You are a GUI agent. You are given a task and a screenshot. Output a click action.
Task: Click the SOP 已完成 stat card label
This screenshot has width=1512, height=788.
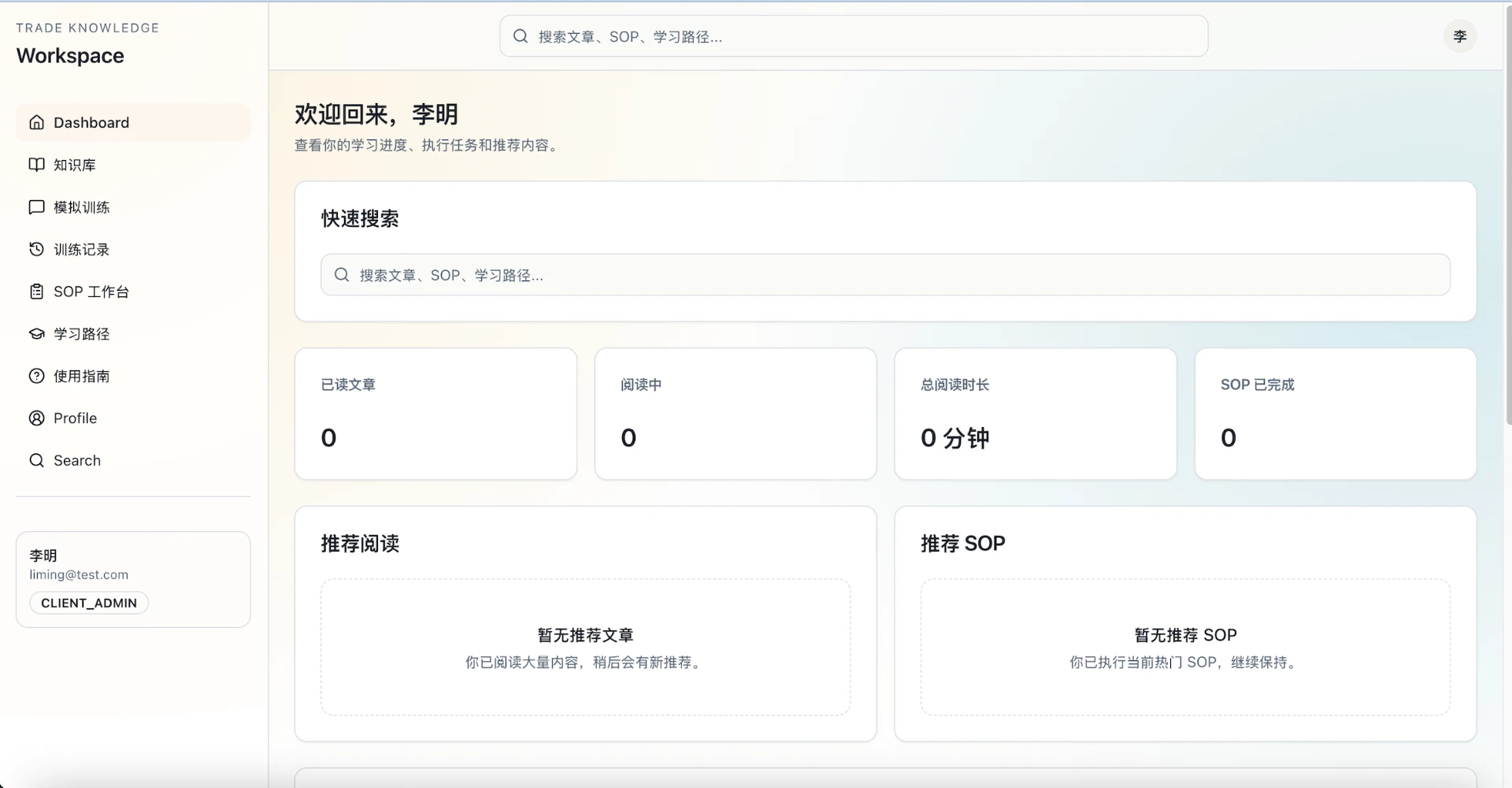[x=1258, y=385]
